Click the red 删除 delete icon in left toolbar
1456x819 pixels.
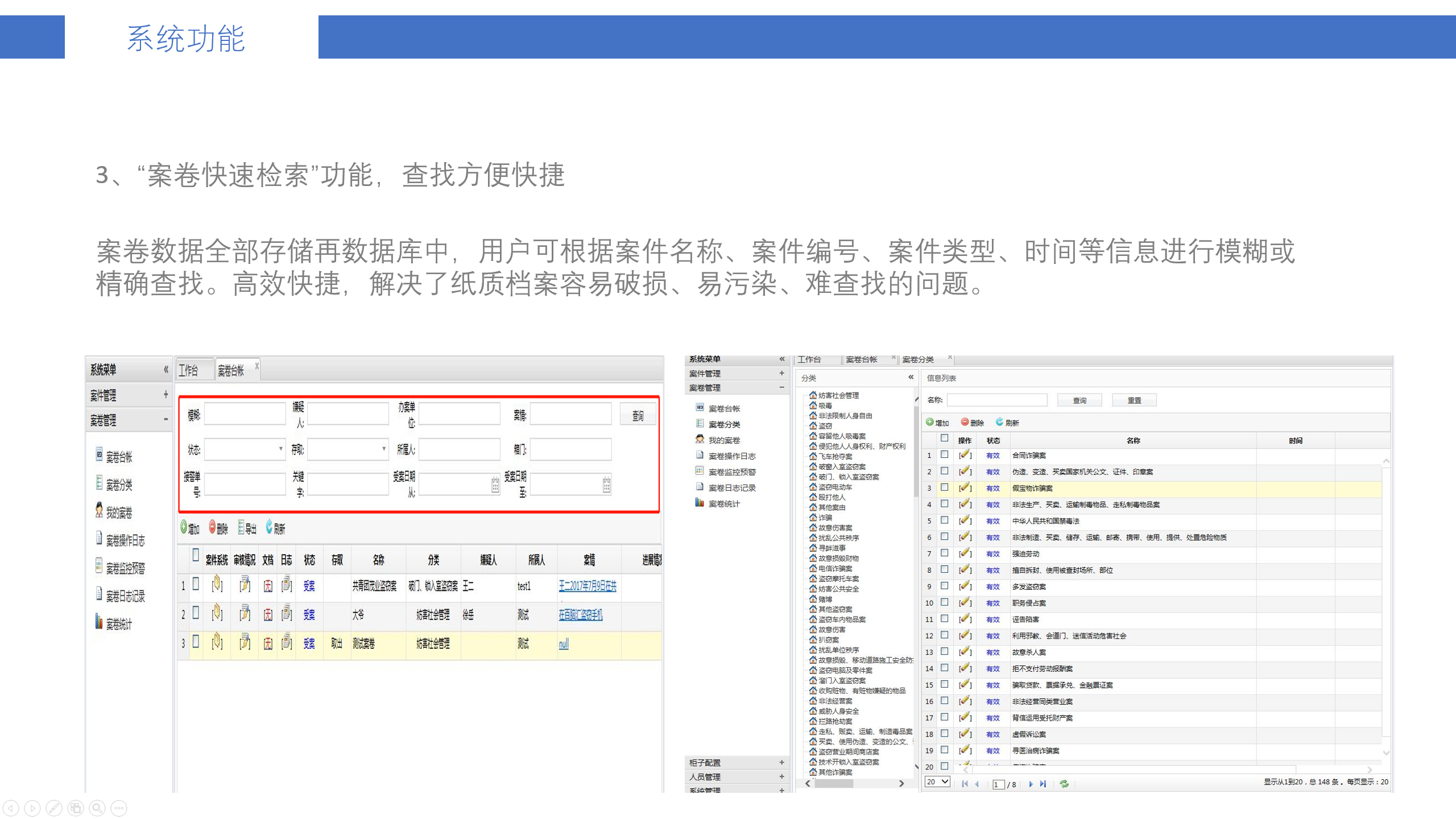click(213, 527)
